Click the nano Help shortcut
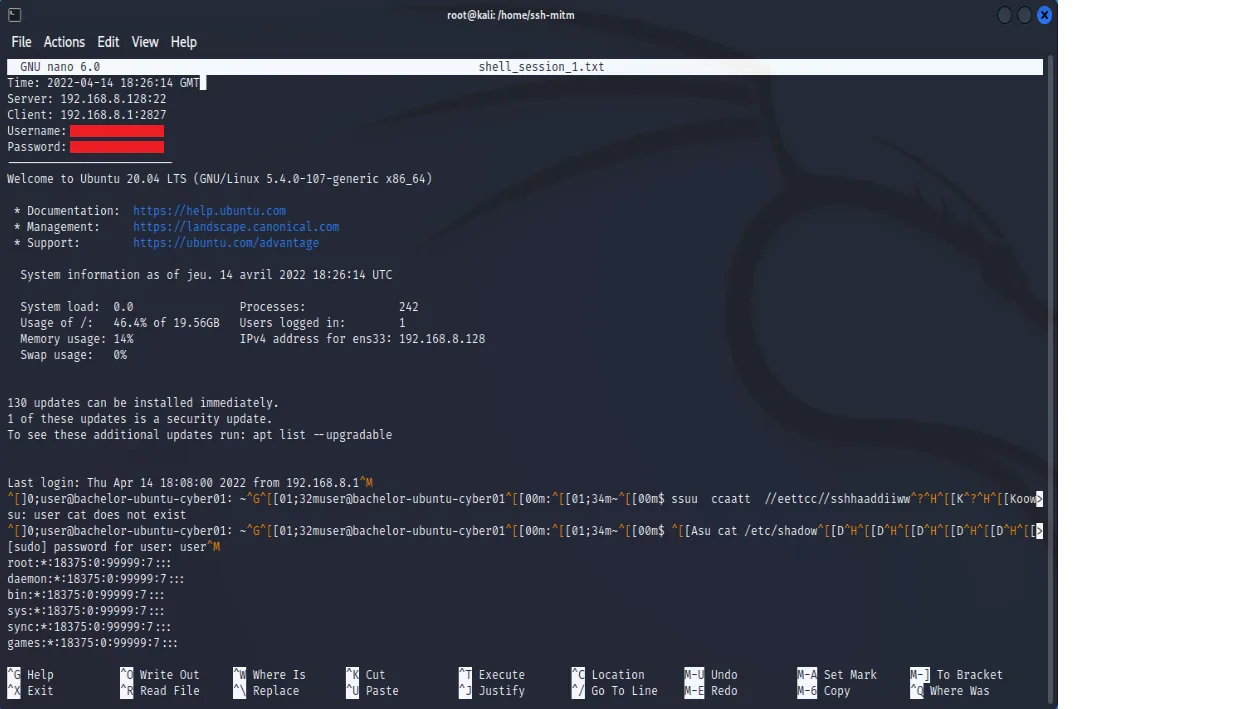The image size is (1237, 709). click(x=30, y=675)
